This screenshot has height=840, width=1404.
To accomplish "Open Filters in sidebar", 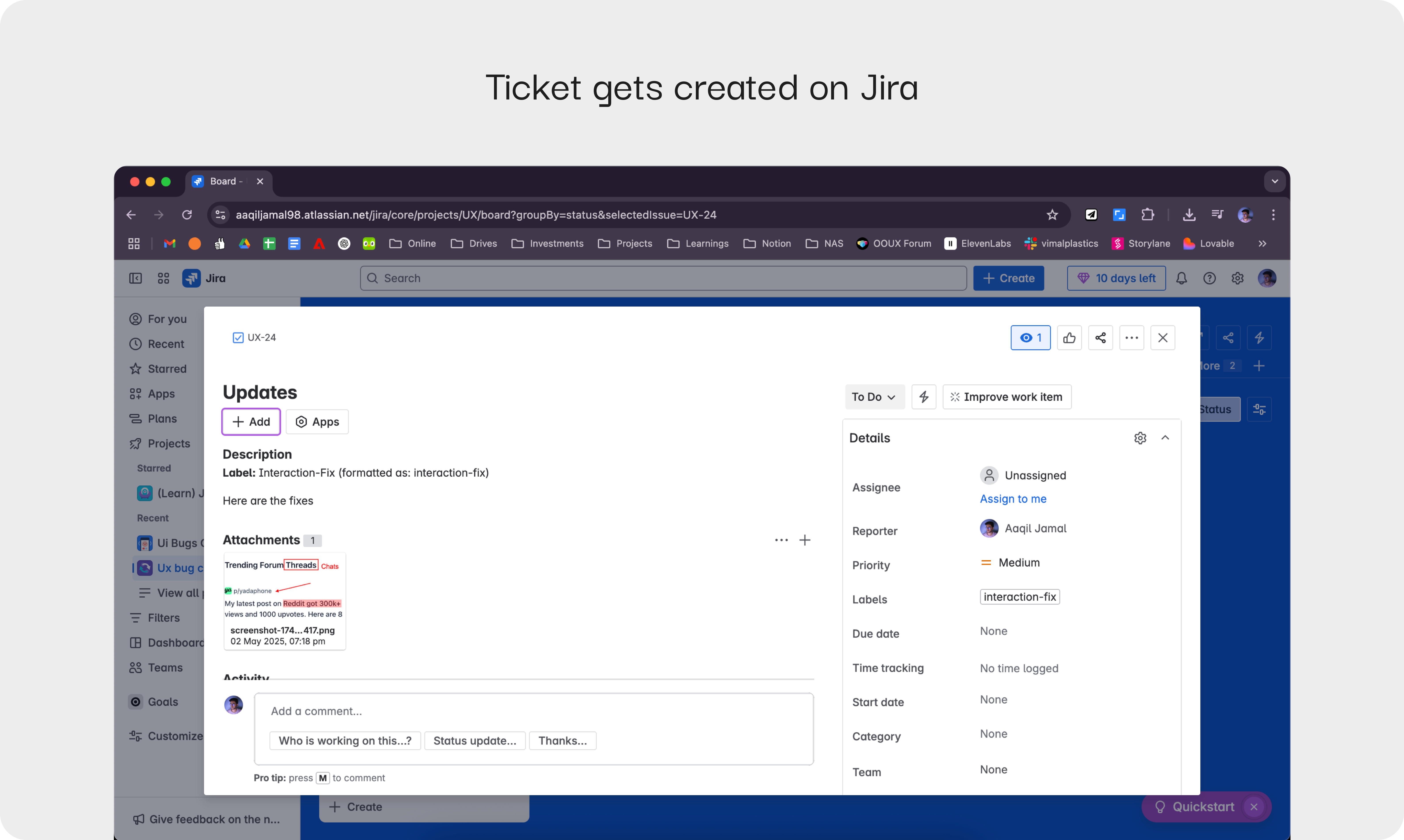I will point(155,618).
